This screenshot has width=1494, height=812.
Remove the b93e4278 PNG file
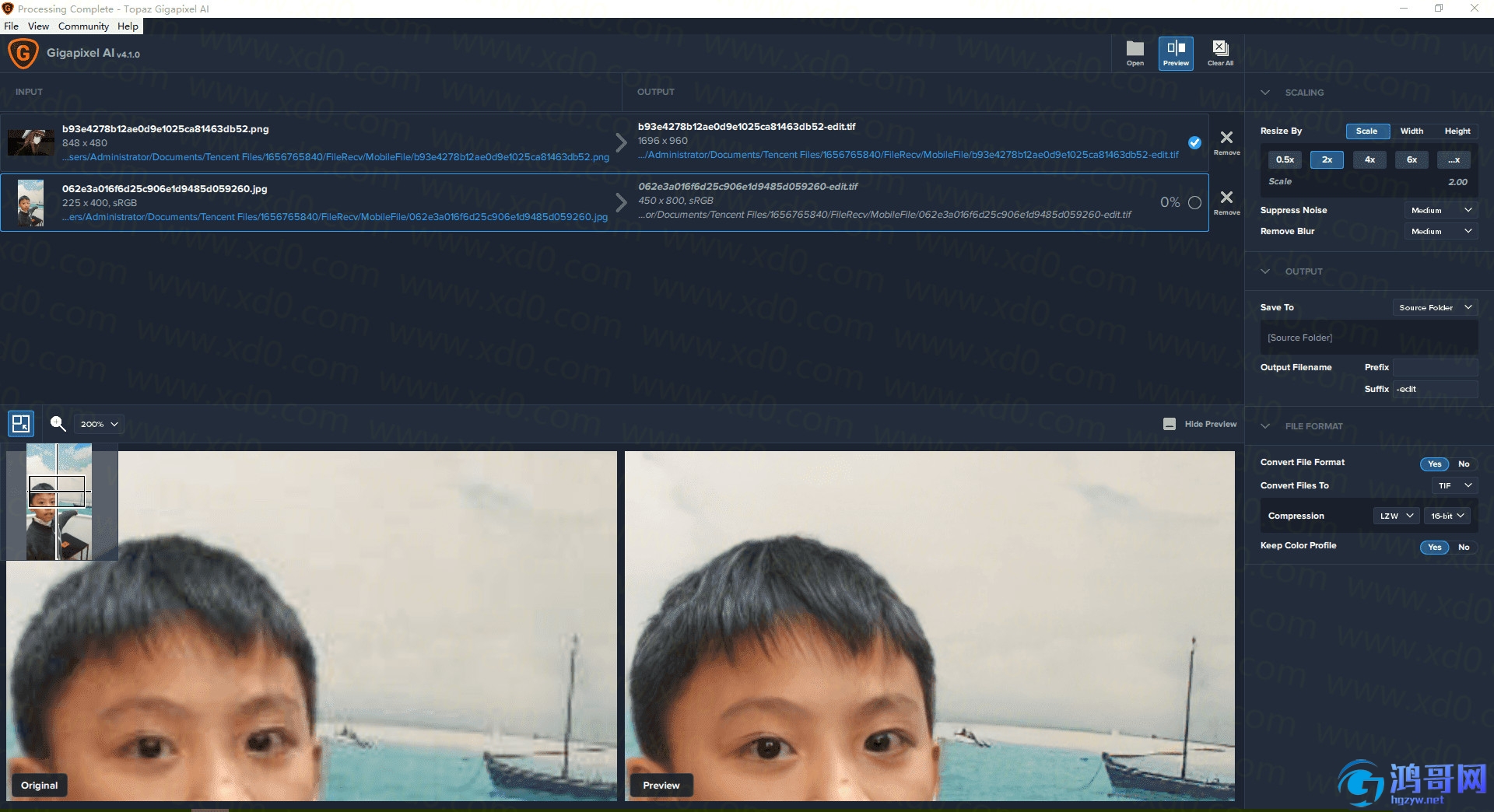pos(1226,142)
